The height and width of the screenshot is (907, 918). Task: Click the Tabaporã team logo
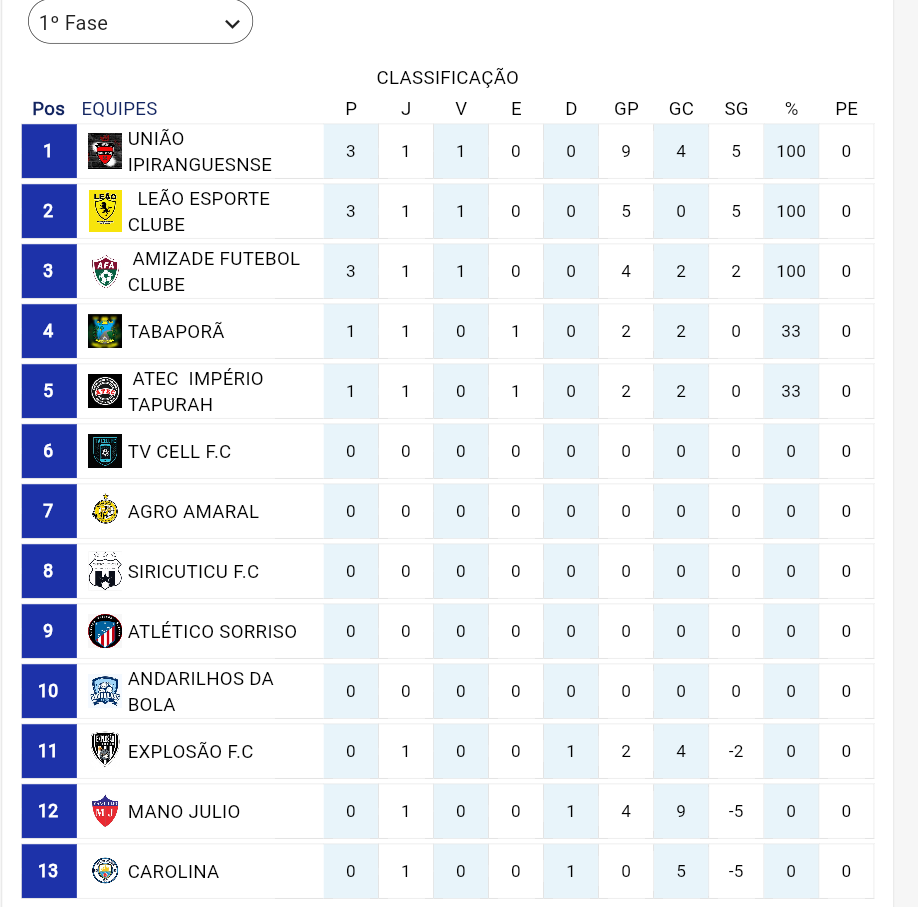pyautogui.click(x=105, y=331)
